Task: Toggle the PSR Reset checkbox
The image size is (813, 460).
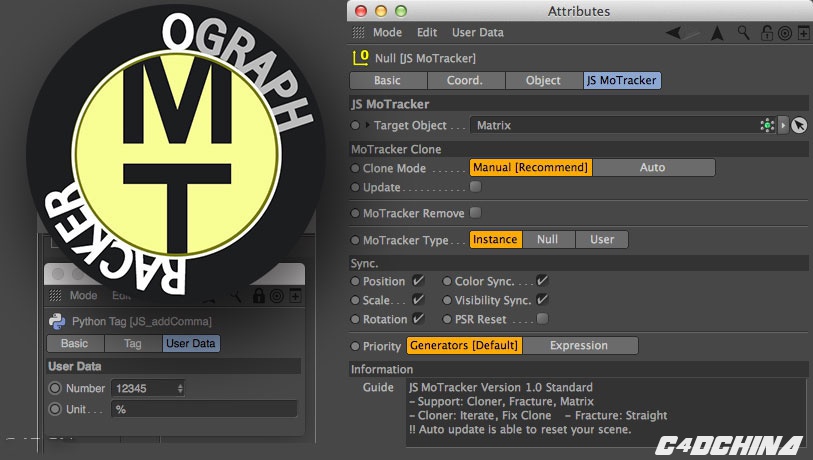Action: click(542, 318)
